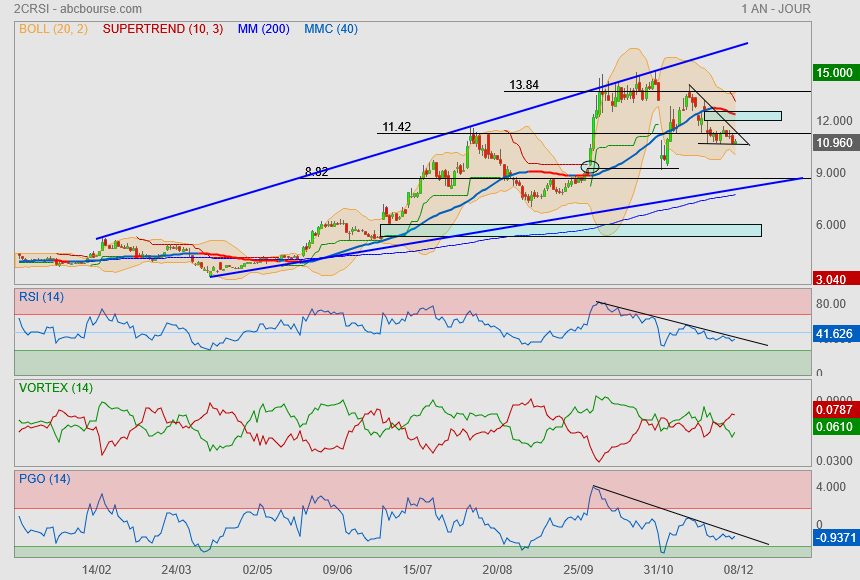Open the RSI (14) panel label
The height and width of the screenshot is (580, 860).
pyautogui.click(x=41, y=296)
